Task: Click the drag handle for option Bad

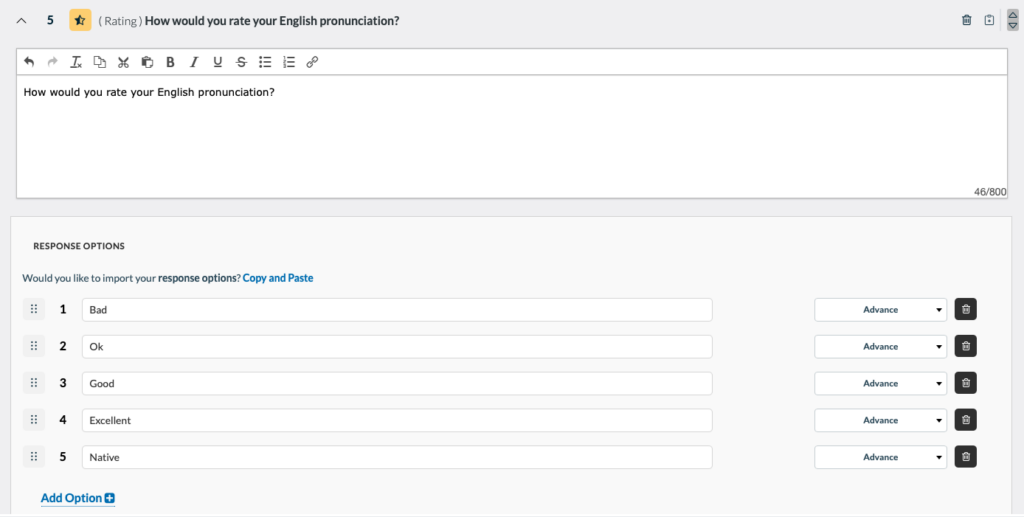Action: click(x=34, y=309)
